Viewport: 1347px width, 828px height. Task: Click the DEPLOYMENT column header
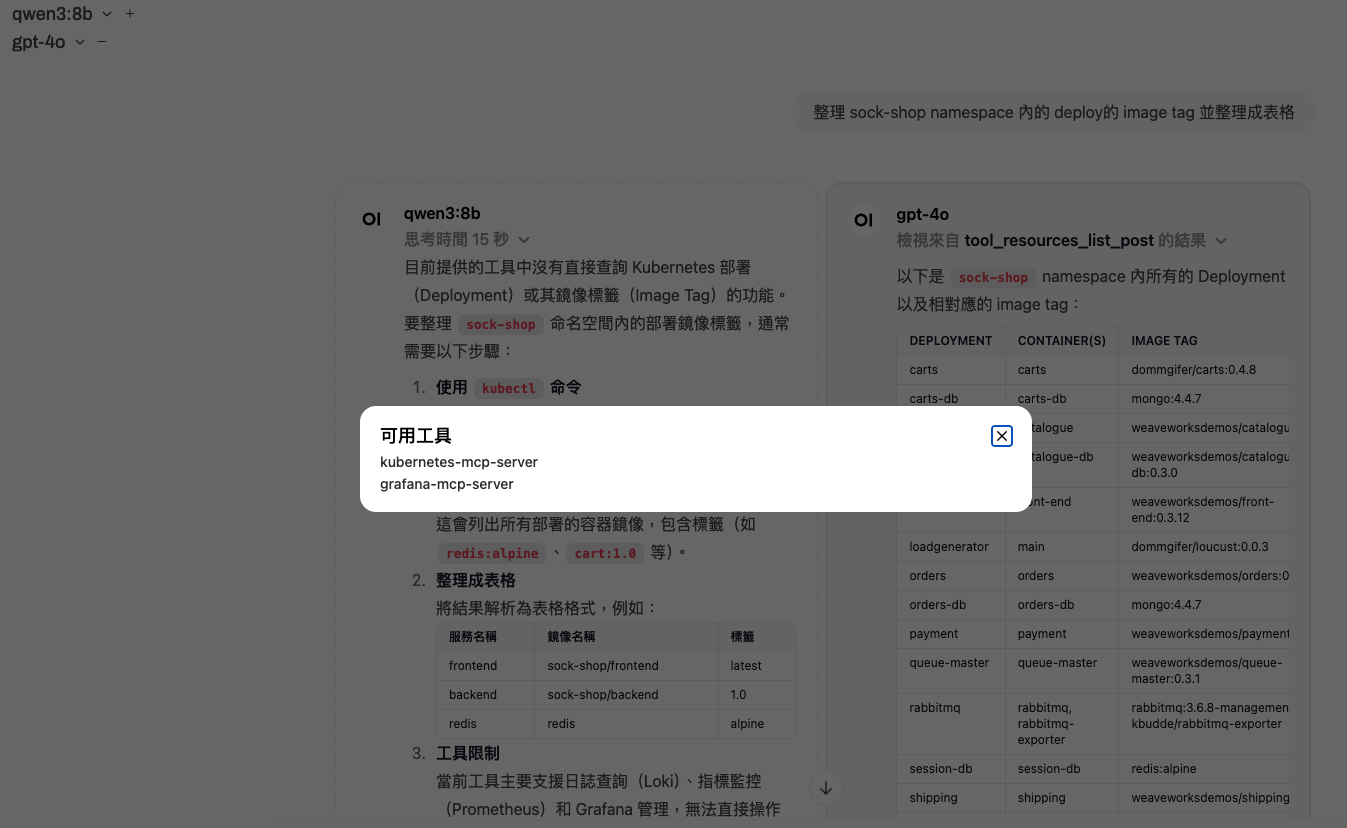click(x=950, y=341)
